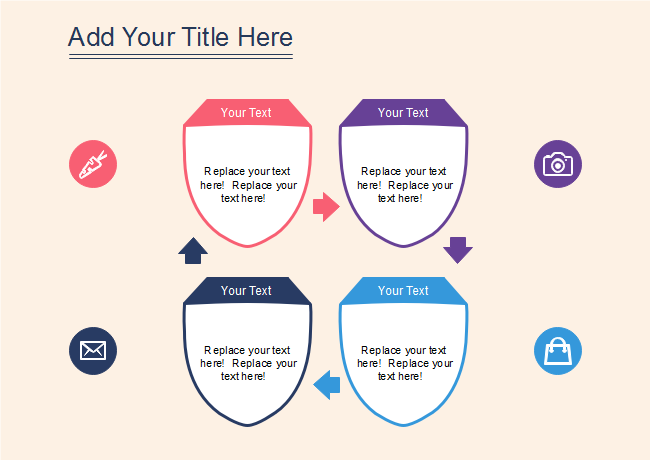Click the light blue shield's bottom point
This screenshot has width=650, height=460.
404,424
